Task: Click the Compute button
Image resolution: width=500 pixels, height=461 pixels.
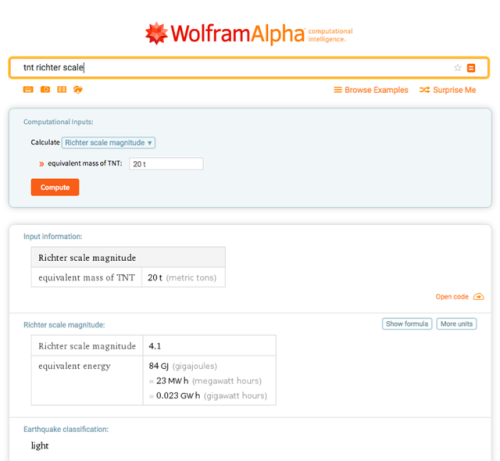Action: pos(55,187)
